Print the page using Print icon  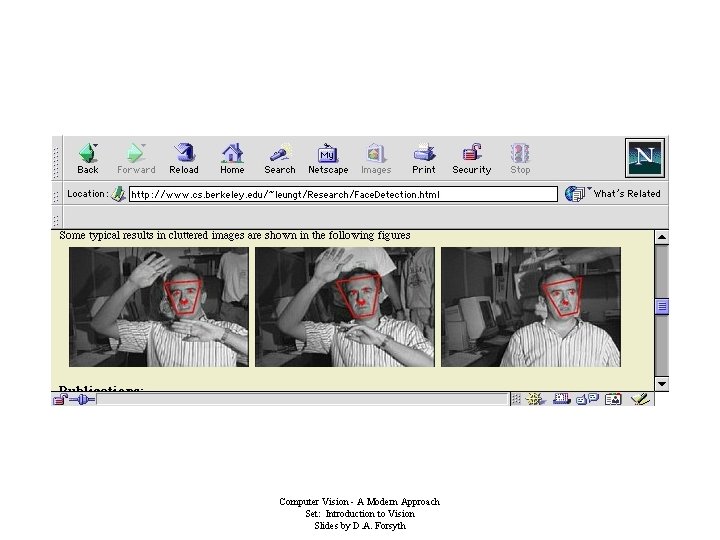[x=423, y=158]
